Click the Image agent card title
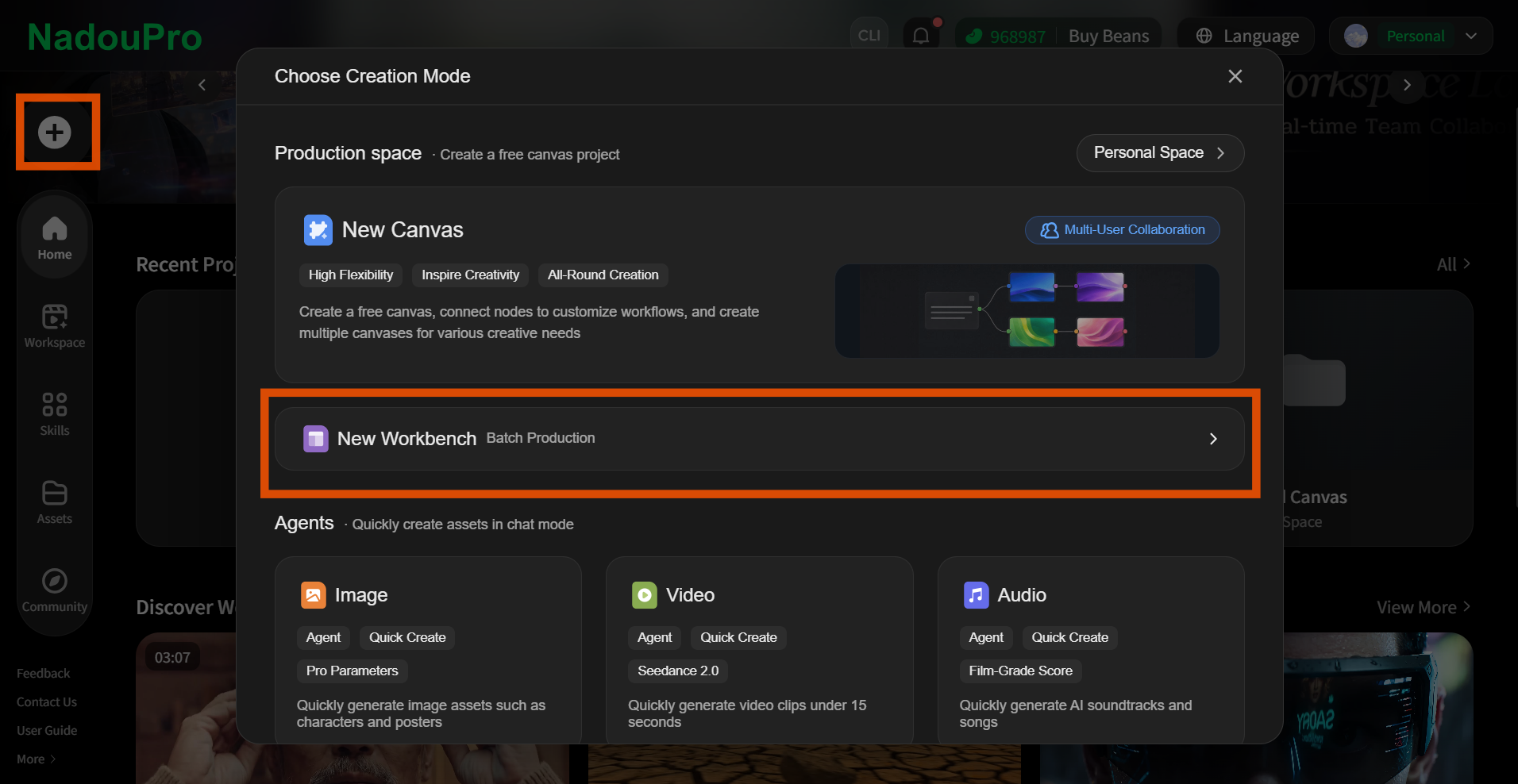This screenshot has height=784, width=1518. coord(361,595)
